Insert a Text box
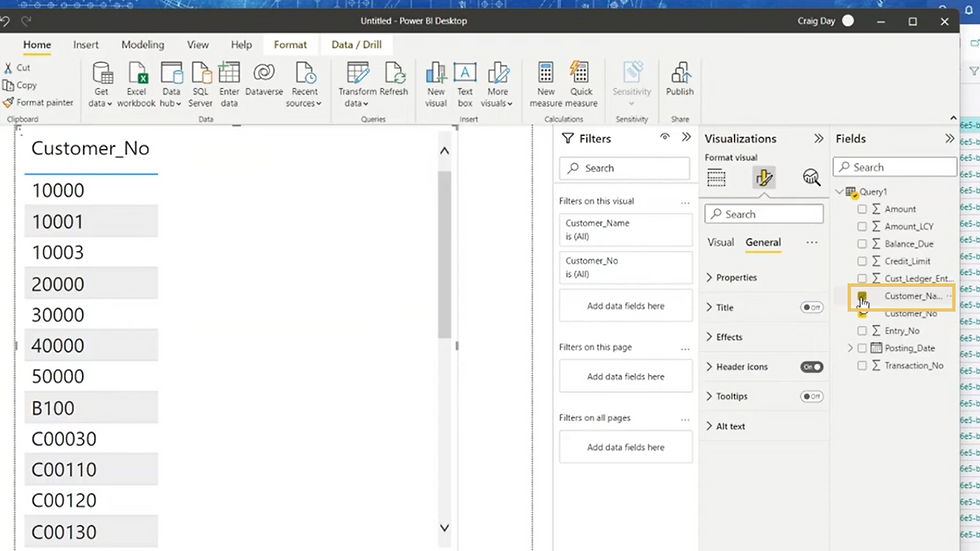Viewport: 980px width, 551px height. point(464,85)
